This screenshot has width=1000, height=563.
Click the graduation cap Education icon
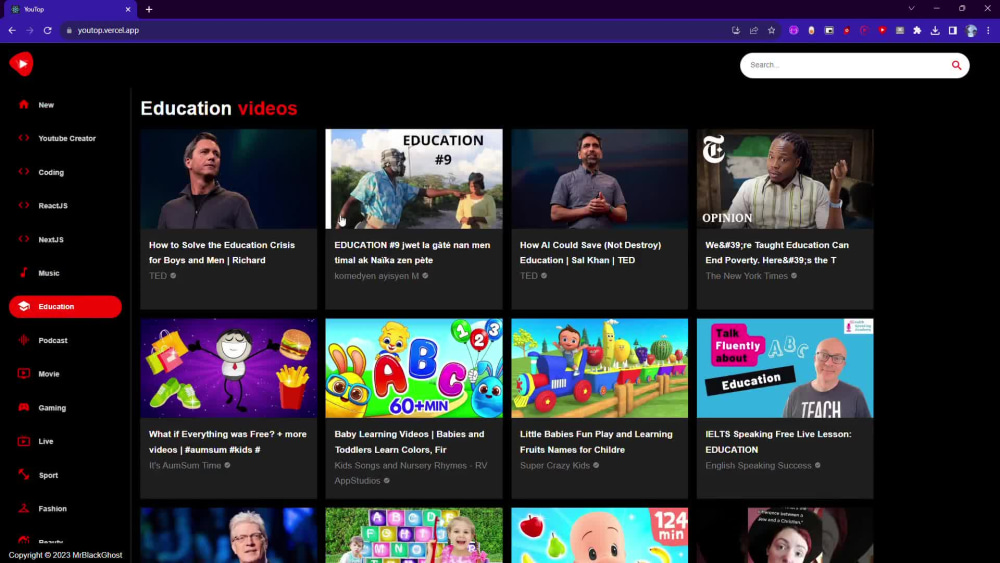point(24,306)
